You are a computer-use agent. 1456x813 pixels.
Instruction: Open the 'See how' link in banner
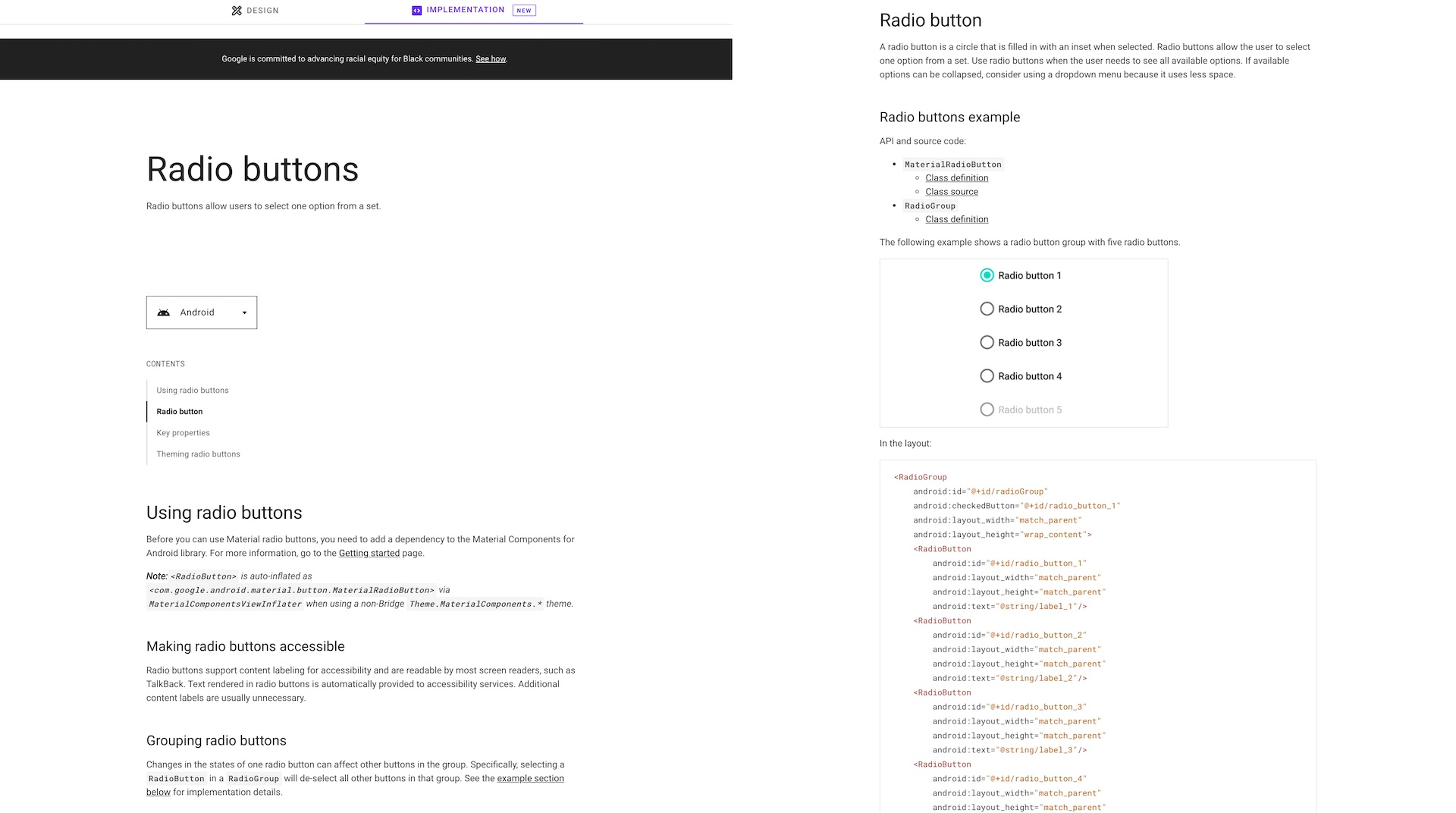click(x=490, y=59)
